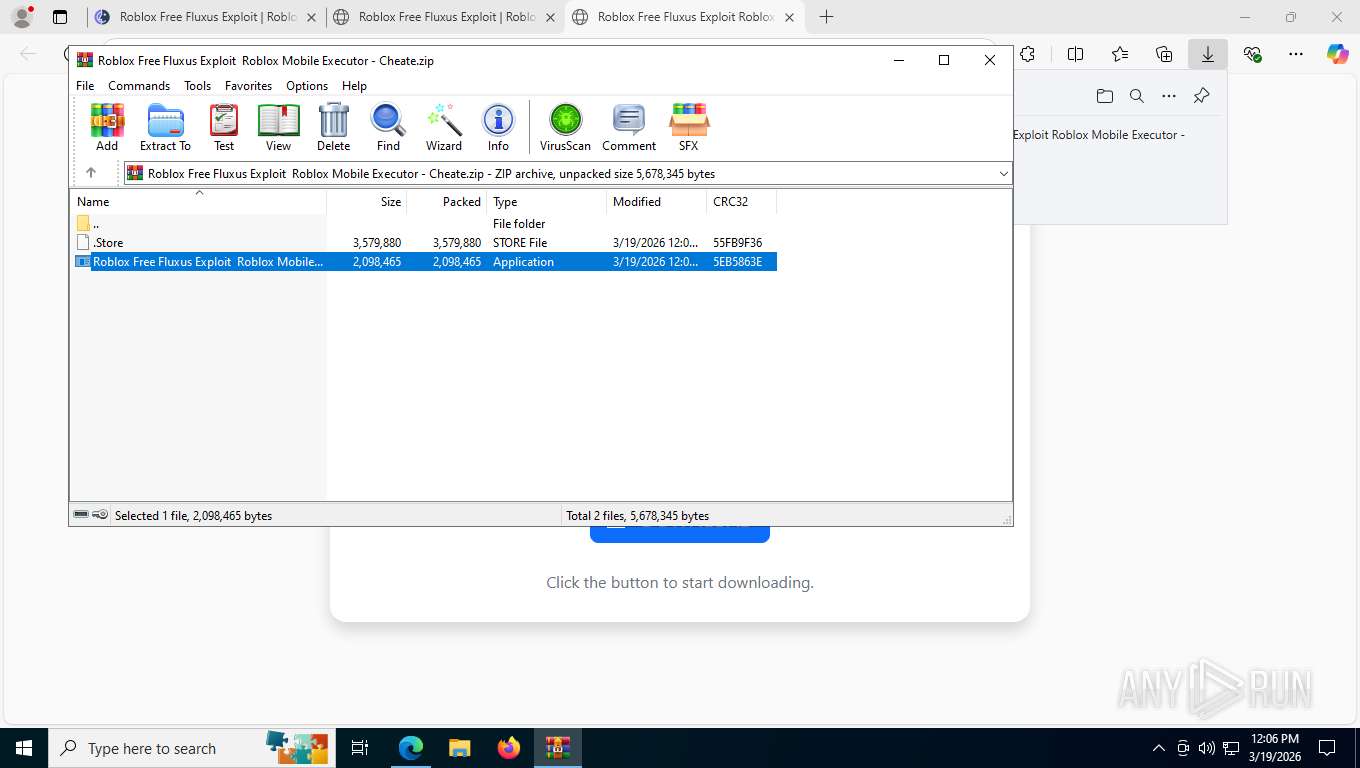
Task: Run VirusScan on the archive
Action: coord(565,127)
